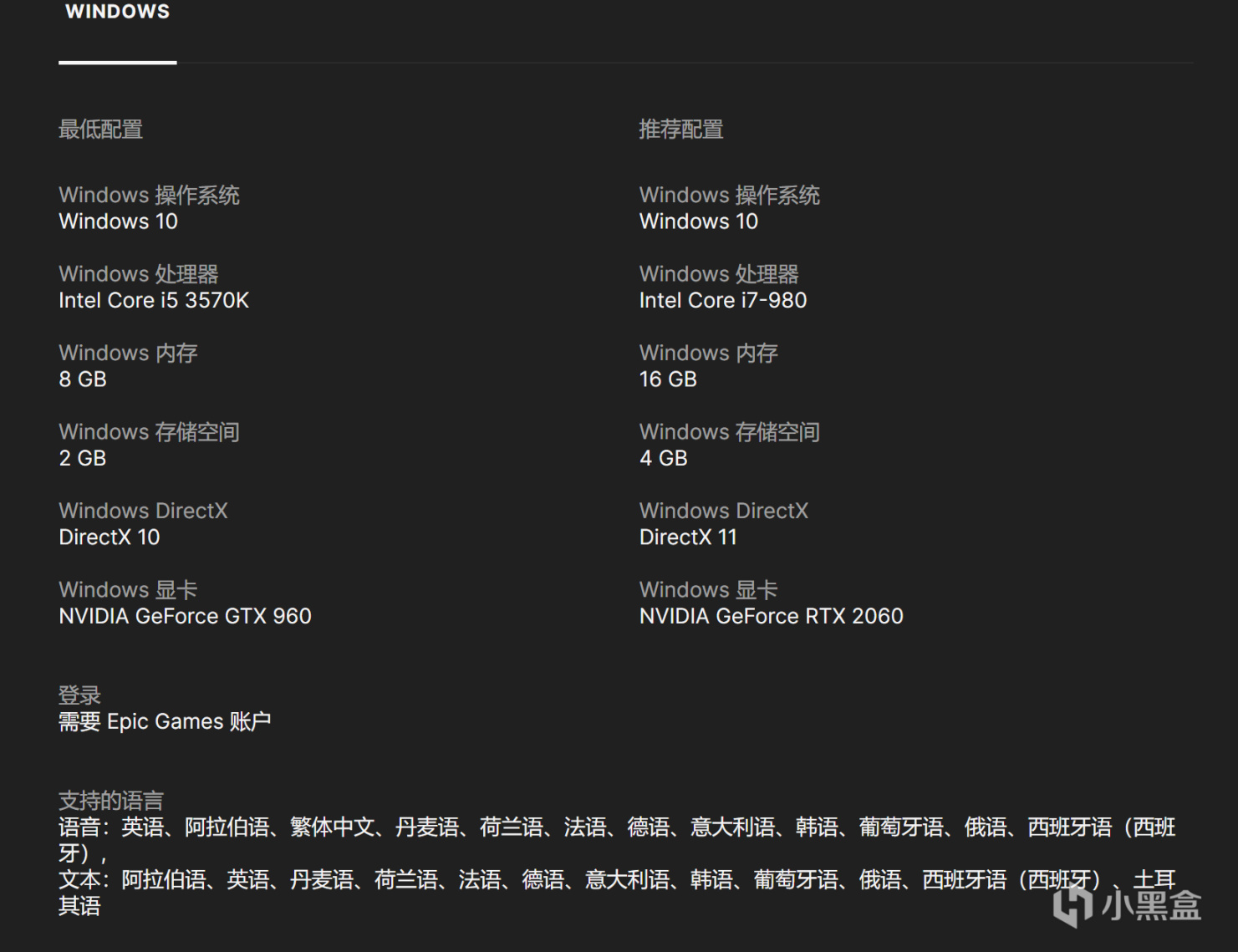Viewport: 1238px width, 952px height.
Task: Click minimum Windows 存储空间 label
Action: 149,431
